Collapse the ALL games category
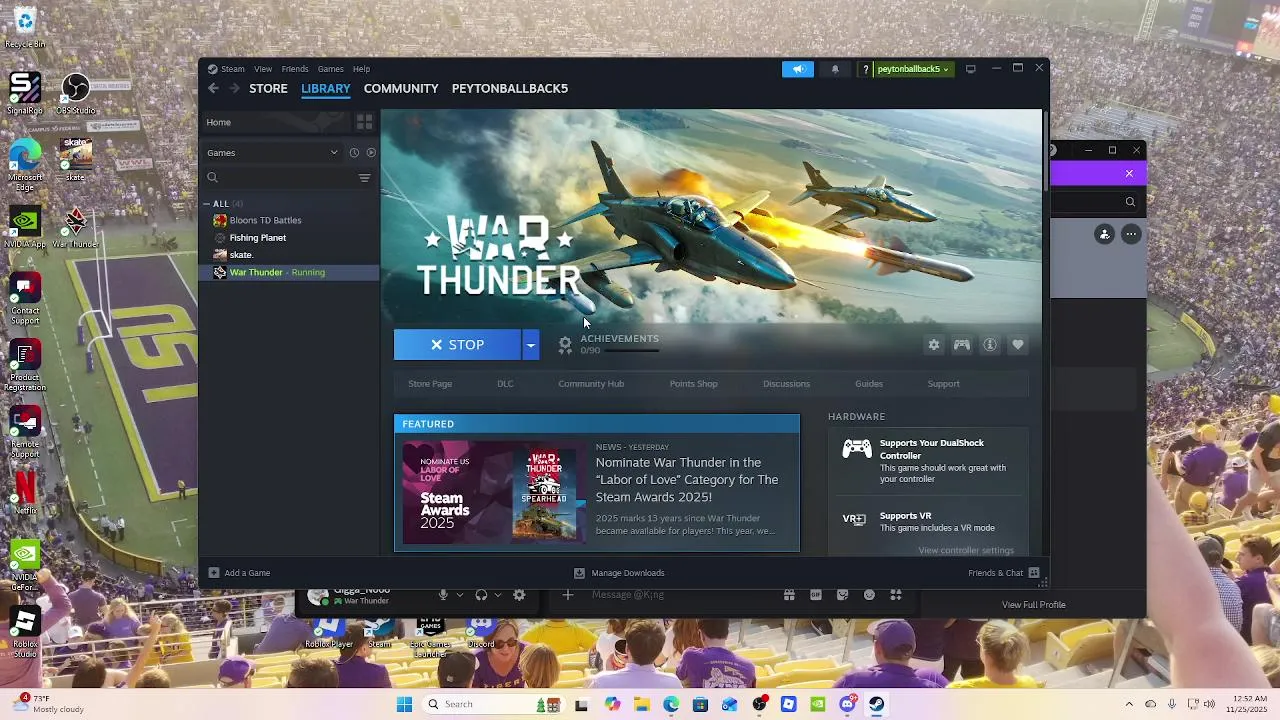 207,204
